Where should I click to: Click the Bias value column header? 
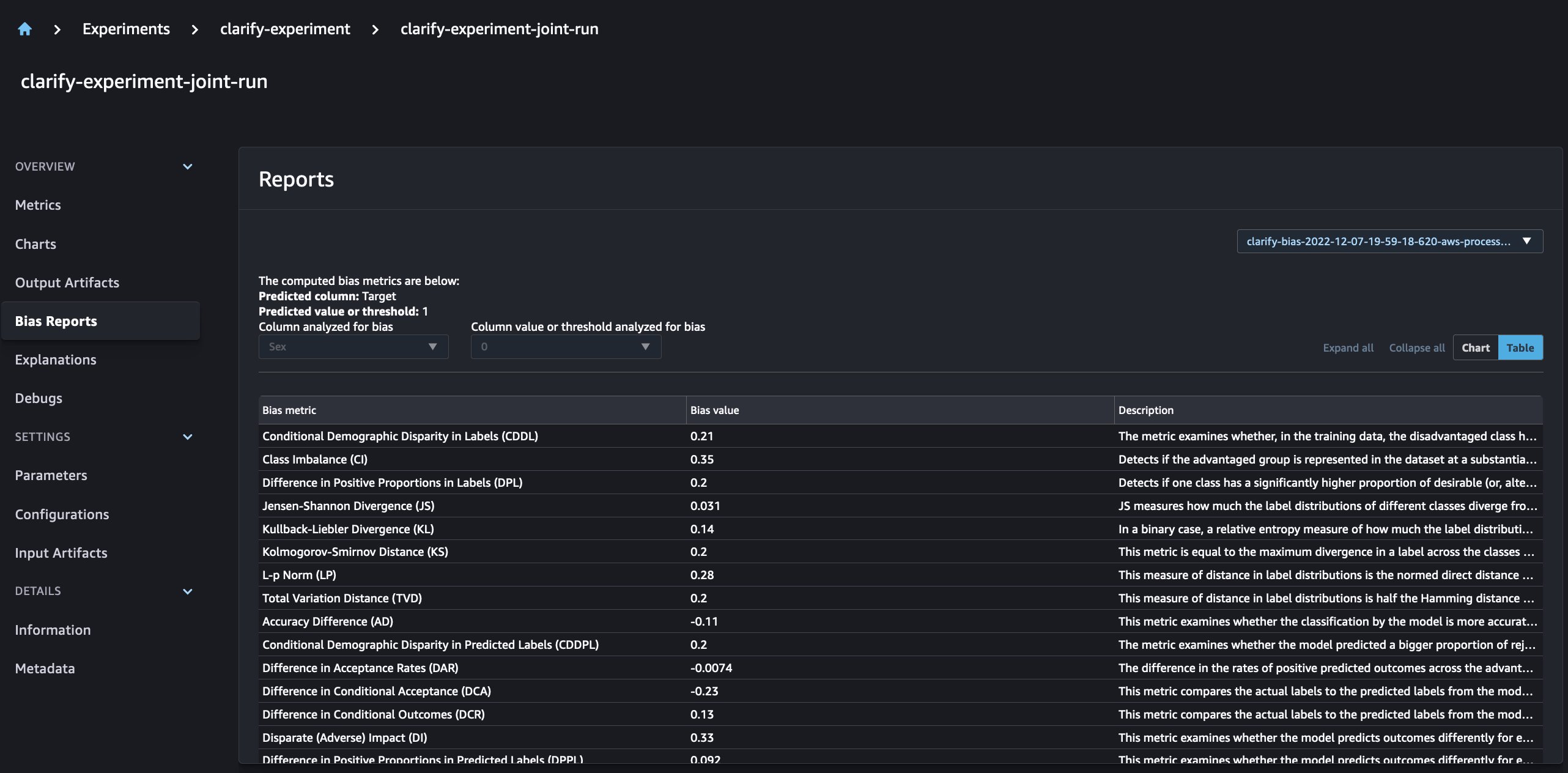[714, 410]
